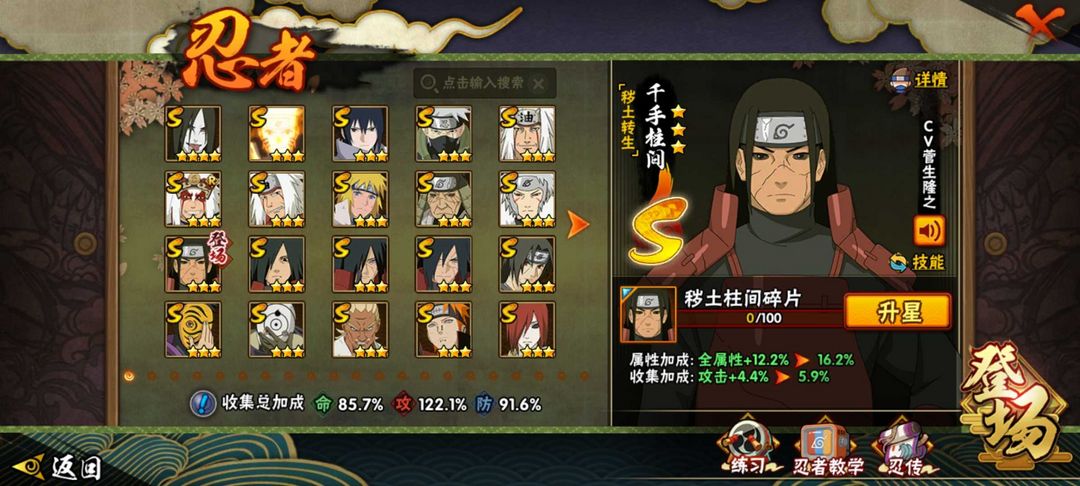
Task: Select the second page indicator dot
Action: tap(152, 376)
